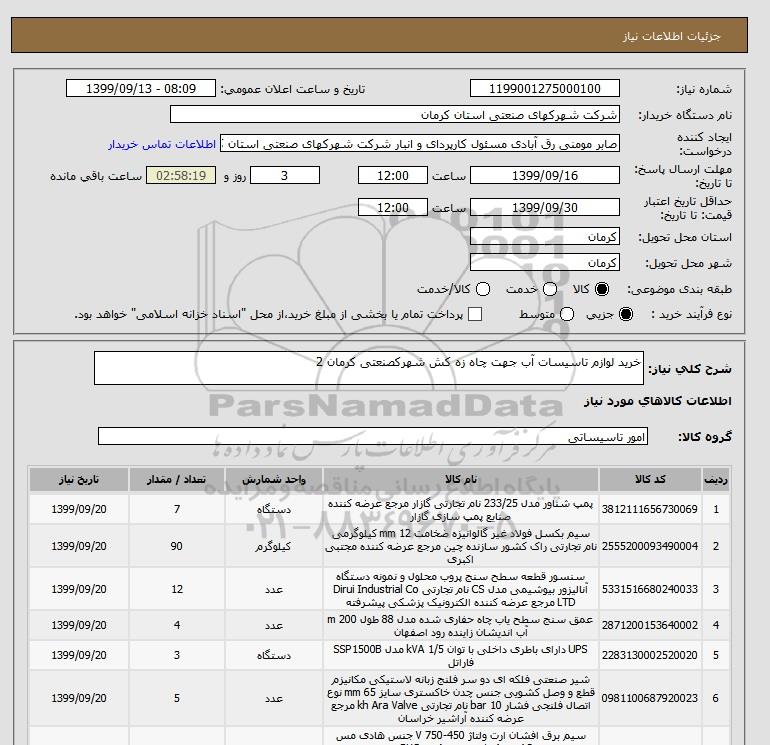The image size is (770, 745).
Task: Click the remaining time countdown 02:58:19
Action: click(181, 175)
